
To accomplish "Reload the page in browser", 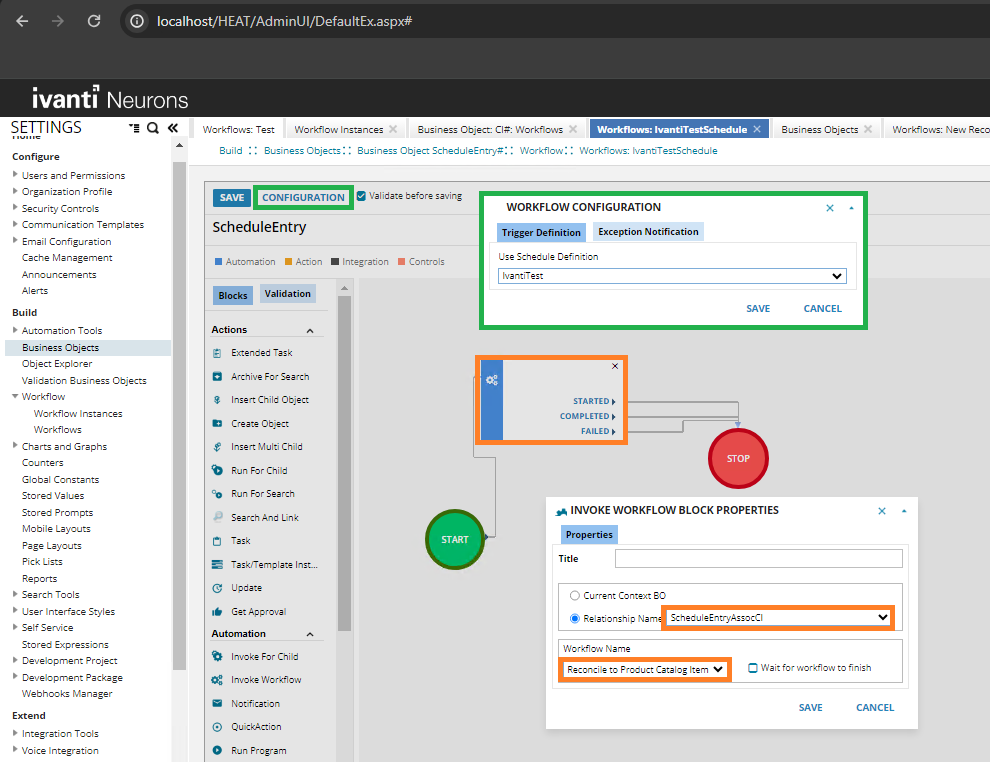I will coord(94,21).
